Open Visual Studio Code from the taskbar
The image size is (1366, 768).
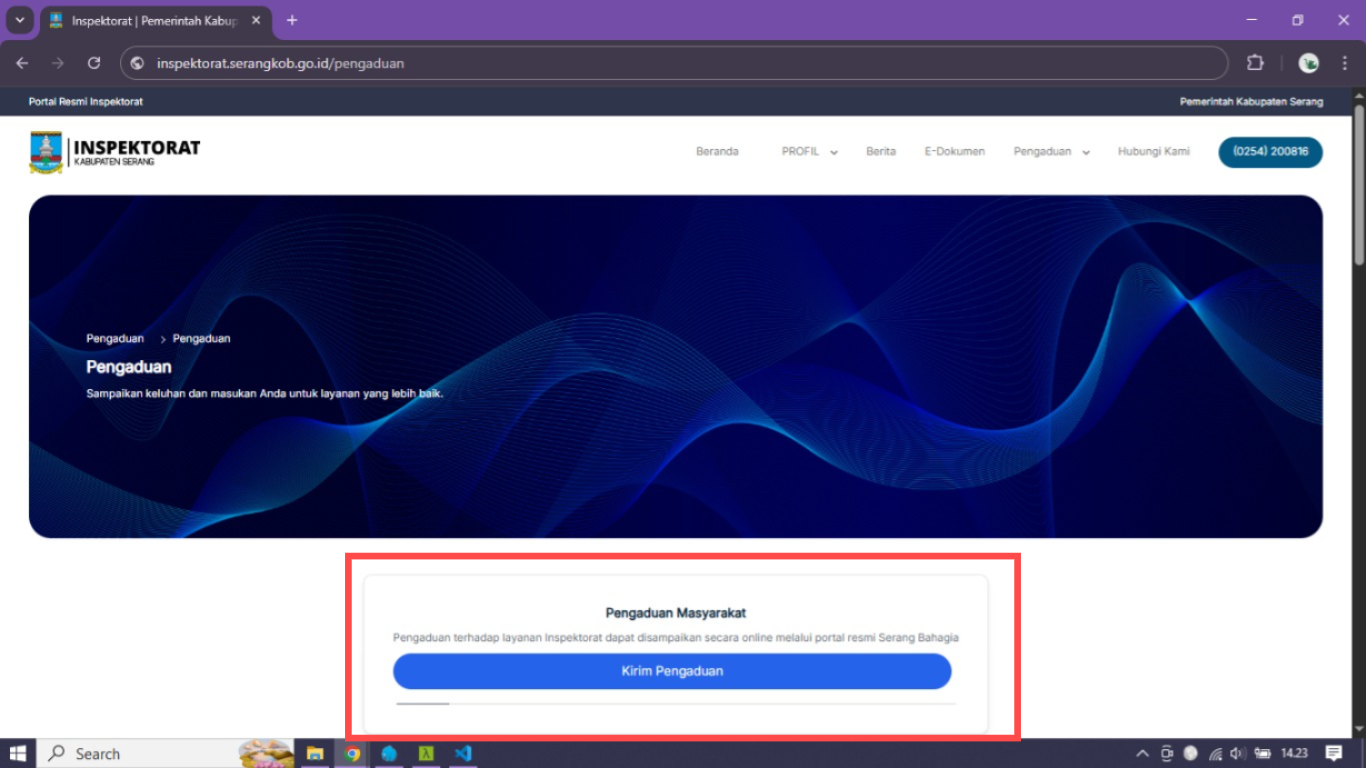click(462, 753)
